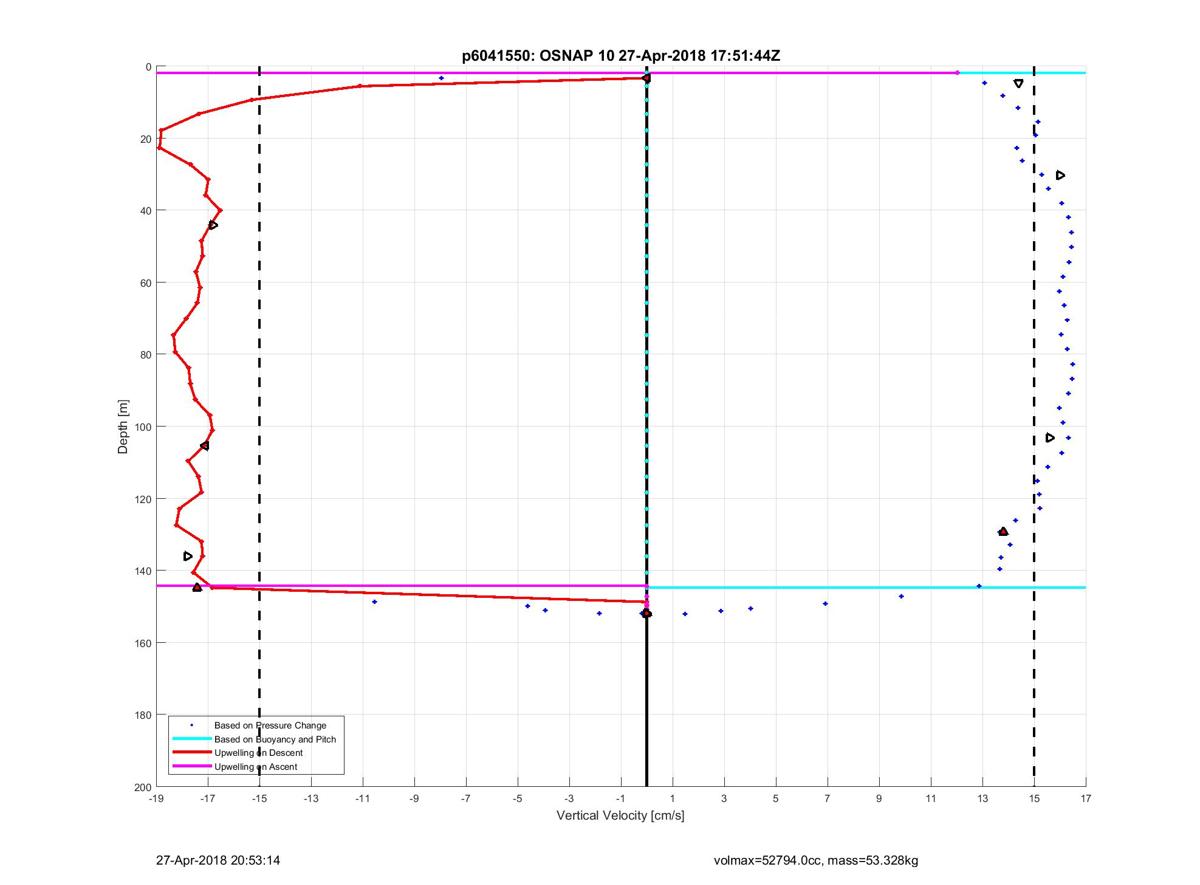Click the y-axis tick label '100'

pos(143,427)
